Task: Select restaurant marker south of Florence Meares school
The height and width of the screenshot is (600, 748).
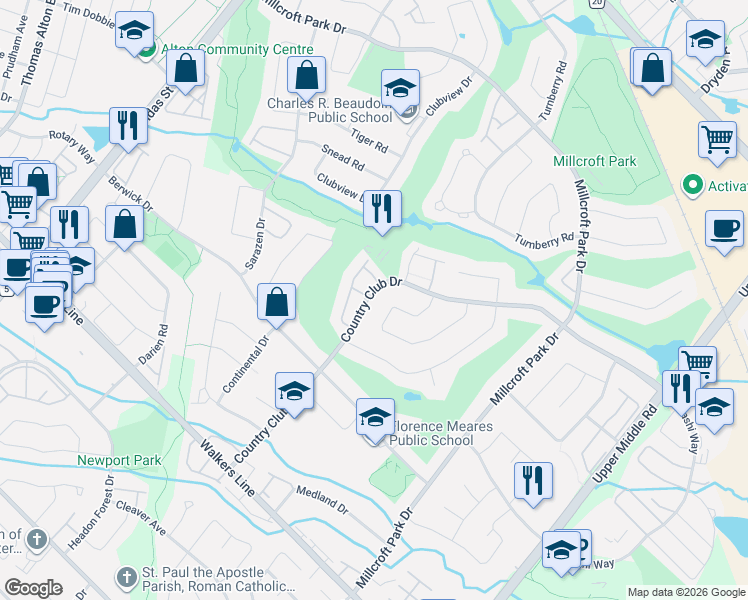Action: coord(533,483)
